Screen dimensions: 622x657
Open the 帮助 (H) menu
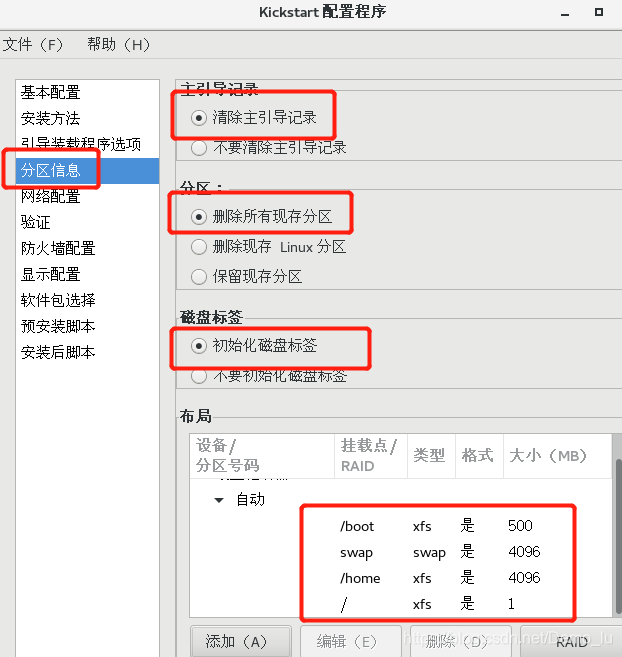(119, 44)
